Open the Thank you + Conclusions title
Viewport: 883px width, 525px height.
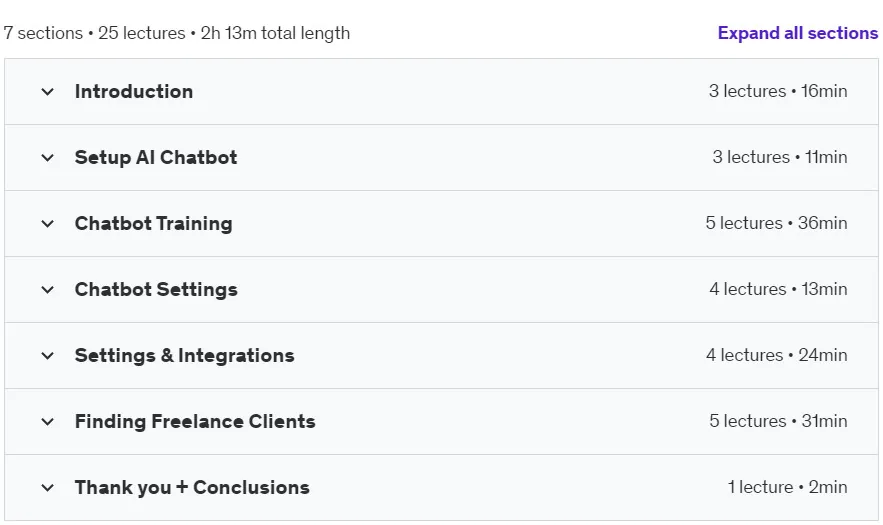click(x=192, y=487)
